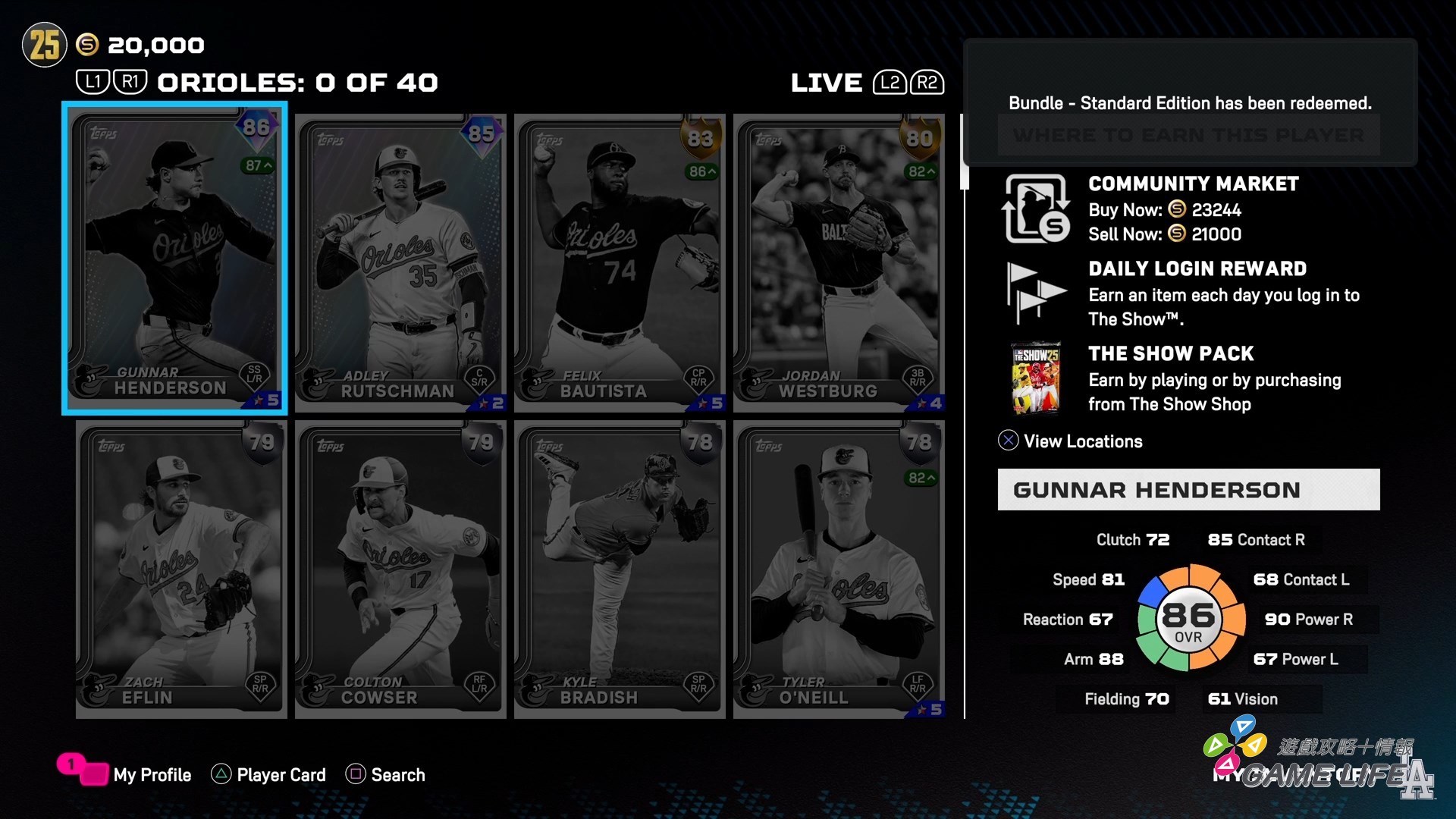This screenshot has width=1456, height=819.
Task: Click the square Search icon
Action: [355, 773]
